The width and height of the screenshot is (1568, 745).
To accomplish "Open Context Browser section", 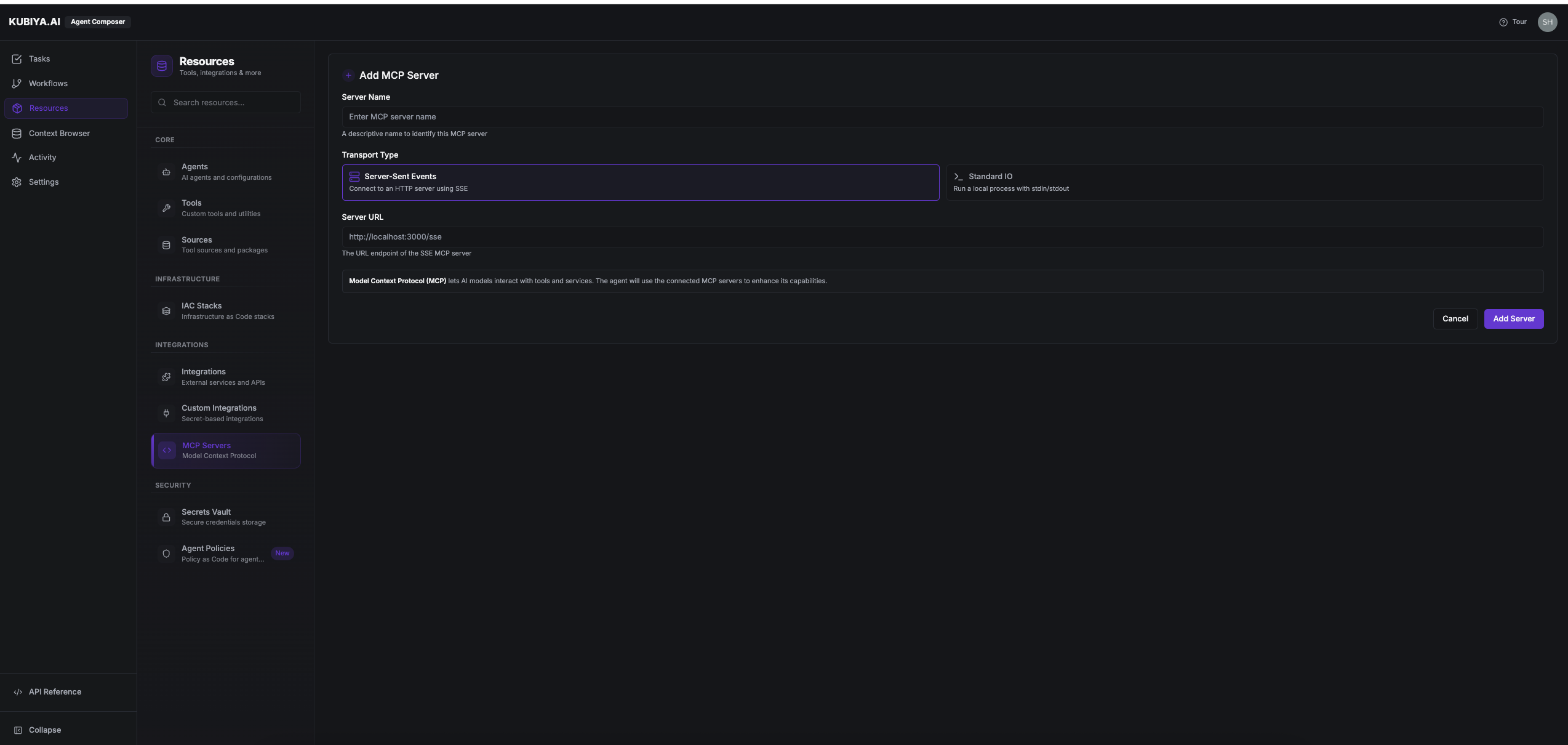I will [x=66, y=134].
